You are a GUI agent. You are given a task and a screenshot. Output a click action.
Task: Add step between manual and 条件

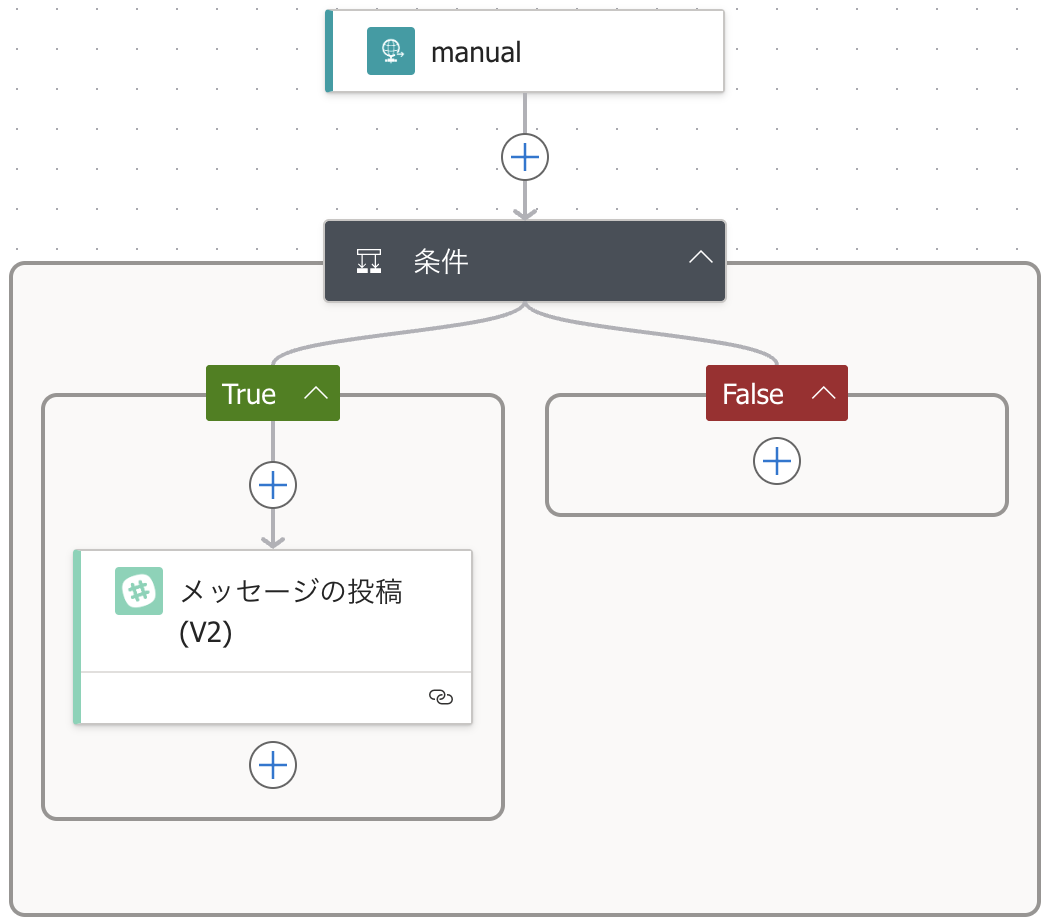coord(524,157)
